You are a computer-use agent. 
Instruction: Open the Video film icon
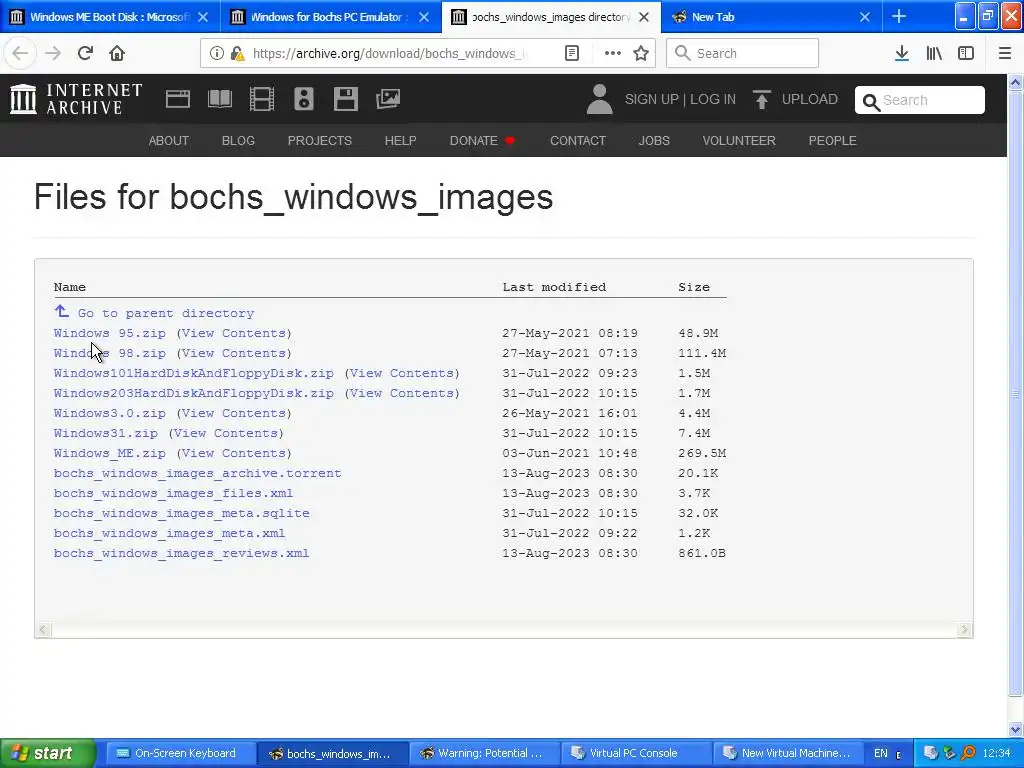point(262,99)
